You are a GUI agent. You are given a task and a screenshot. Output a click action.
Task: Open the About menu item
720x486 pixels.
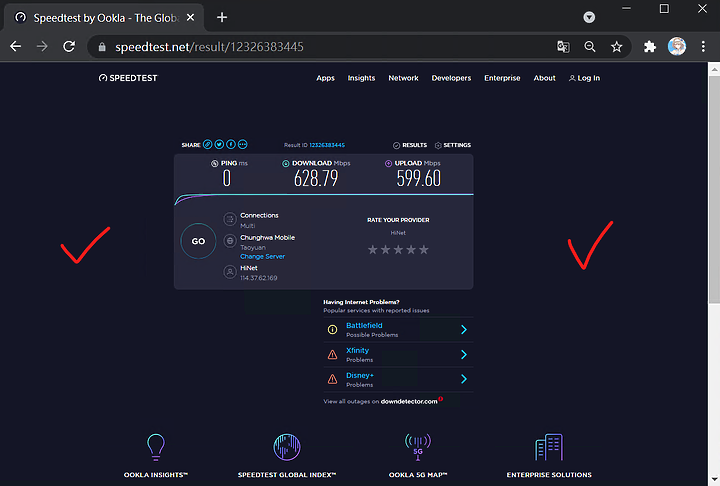(x=545, y=78)
